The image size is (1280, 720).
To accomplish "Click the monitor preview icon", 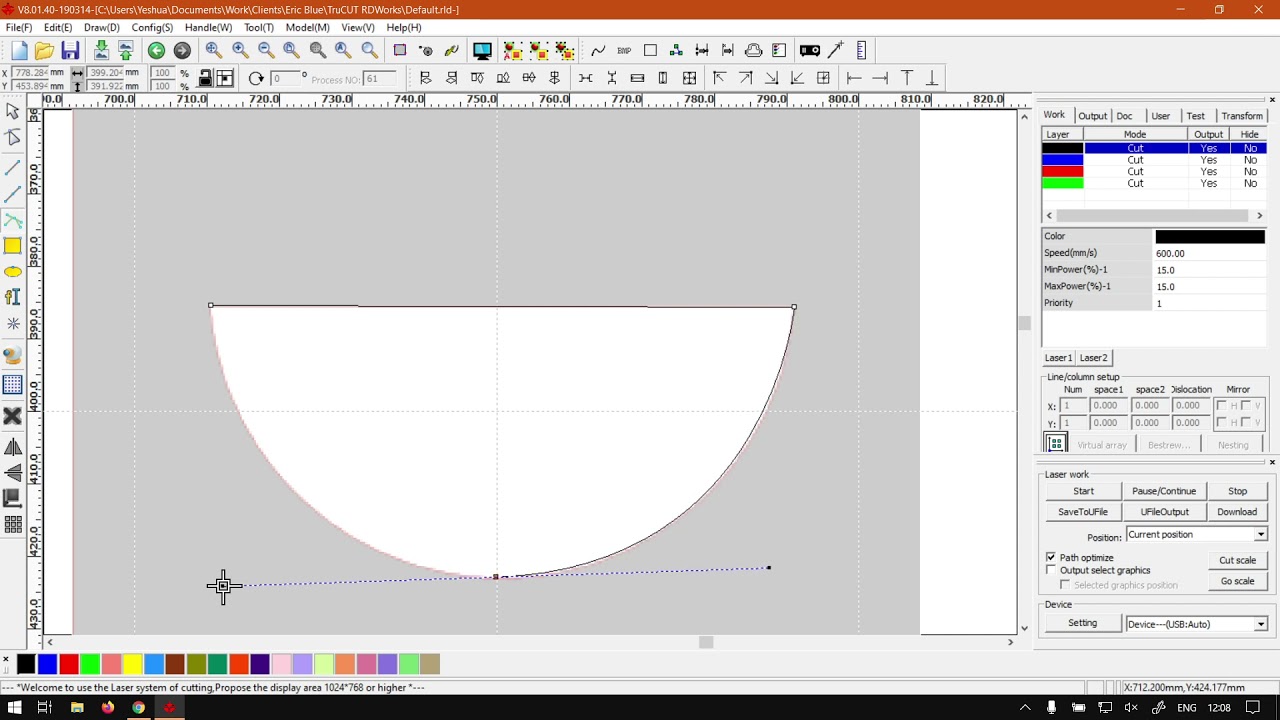I will point(482,51).
